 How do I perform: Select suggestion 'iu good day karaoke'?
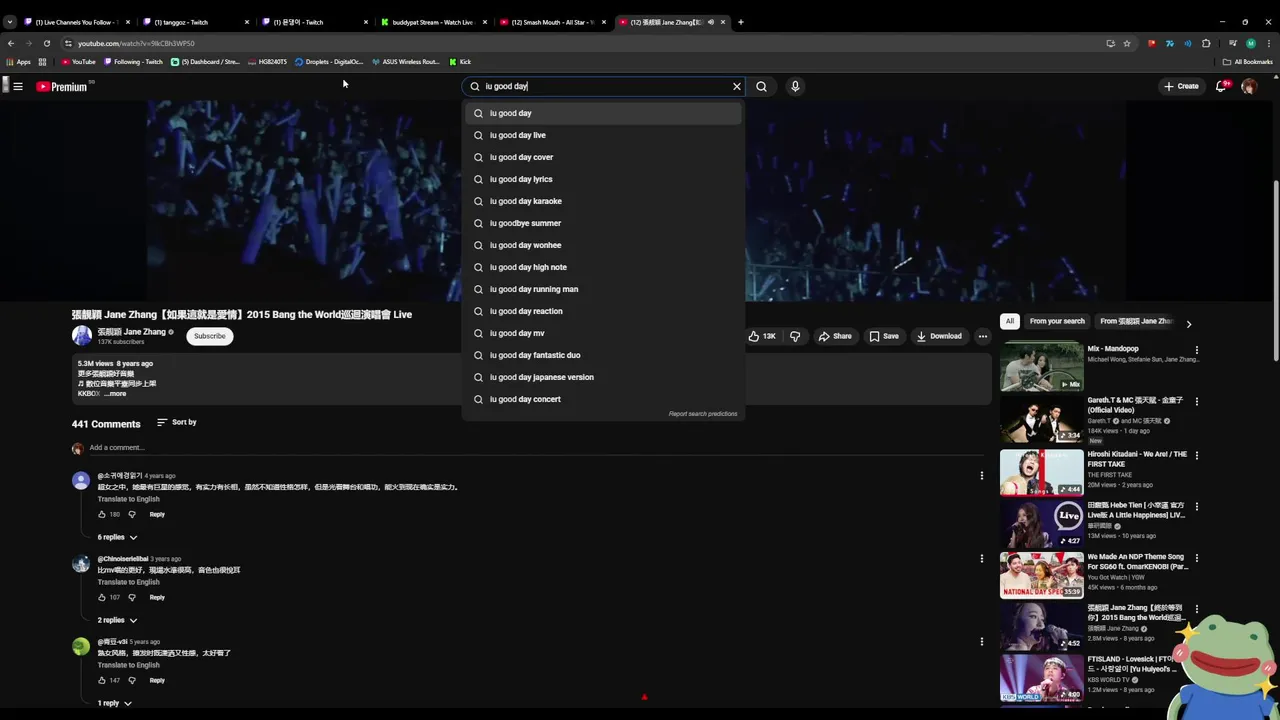(x=603, y=201)
